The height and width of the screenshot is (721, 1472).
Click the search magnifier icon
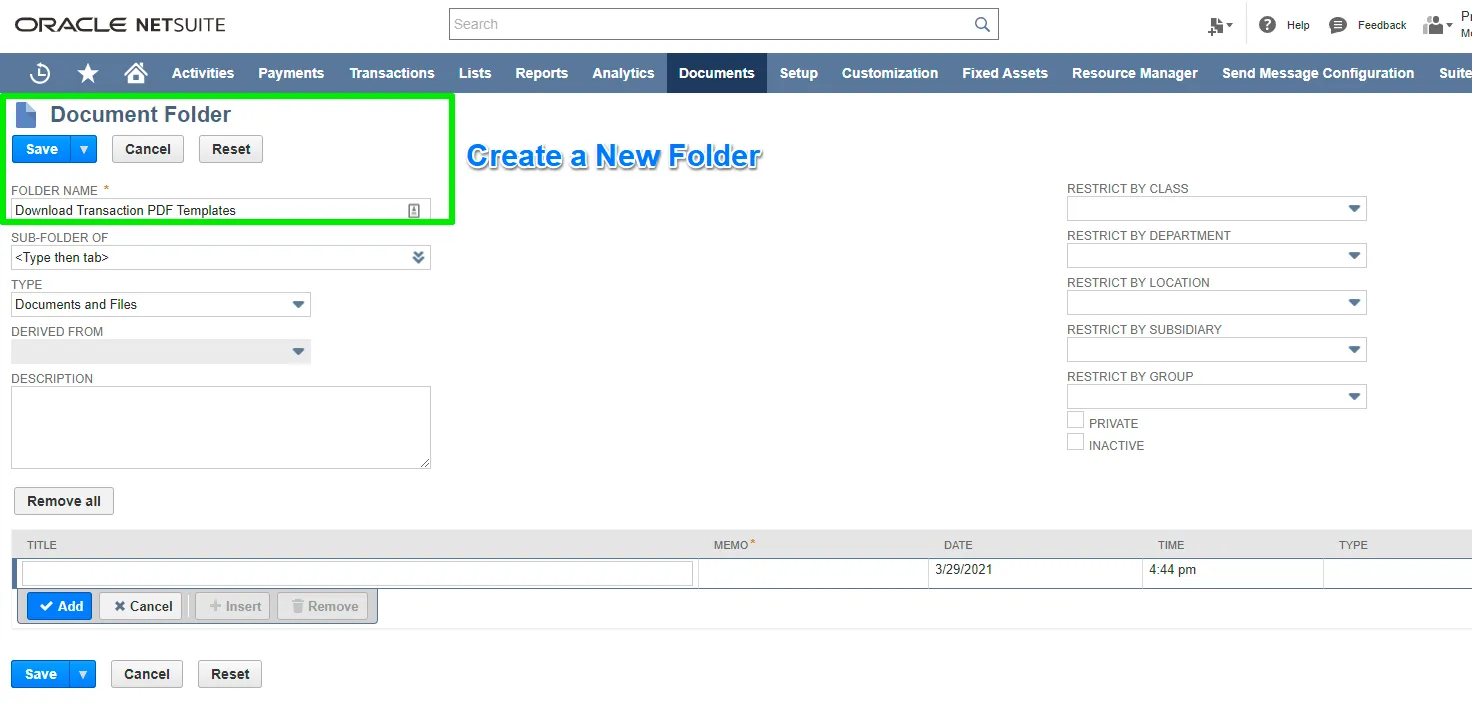(983, 24)
